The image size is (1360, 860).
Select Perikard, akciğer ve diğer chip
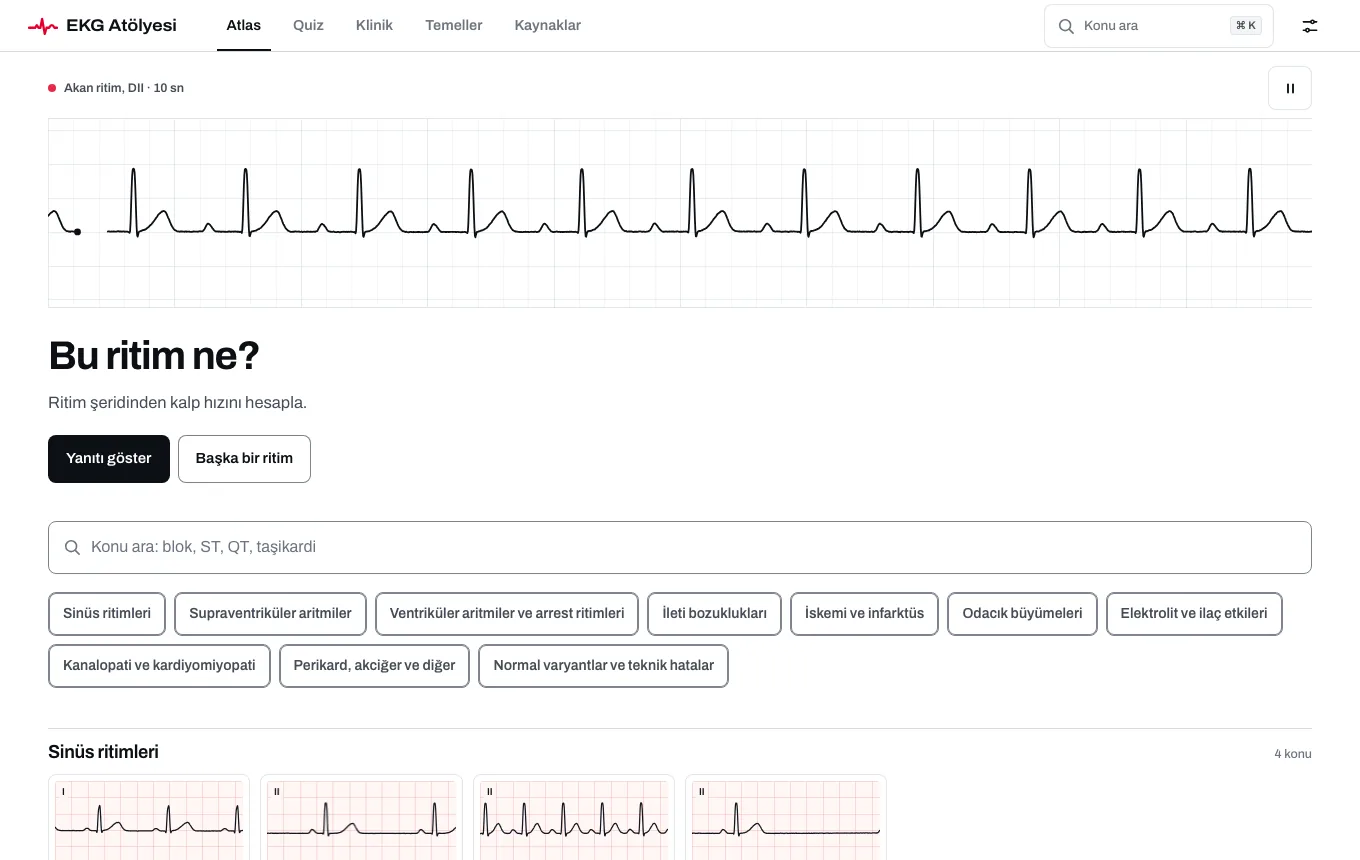click(374, 666)
